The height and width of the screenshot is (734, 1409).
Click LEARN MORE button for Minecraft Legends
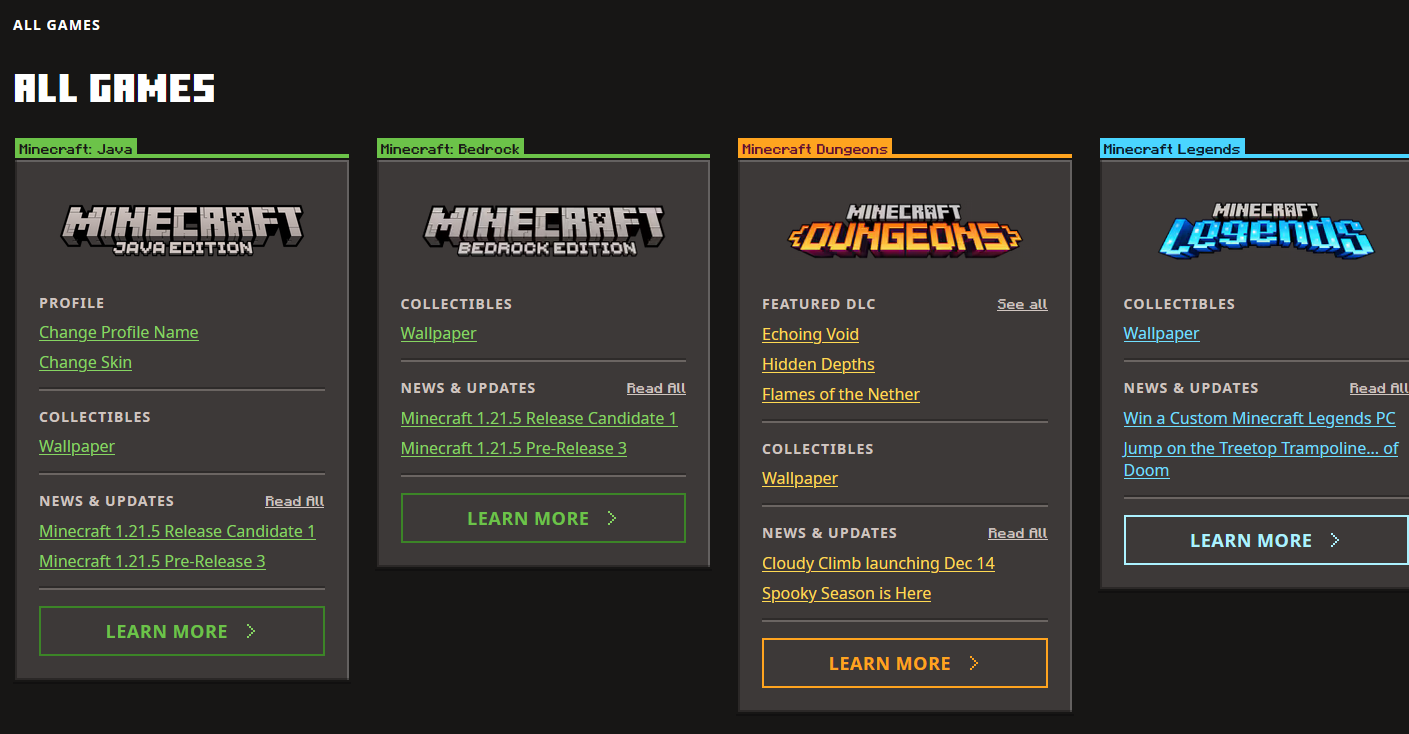(1266, 540)
